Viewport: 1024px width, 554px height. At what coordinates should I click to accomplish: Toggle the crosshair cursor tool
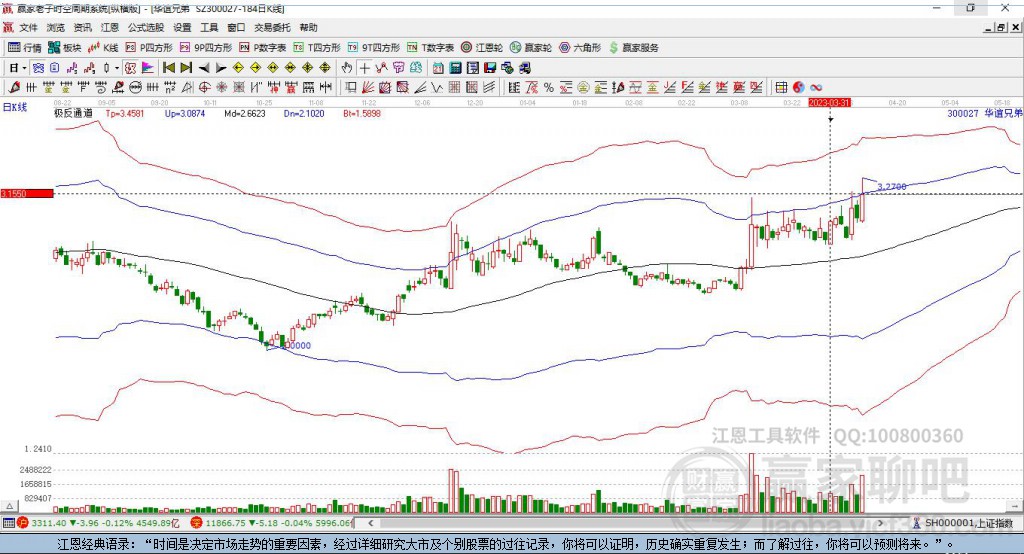pyautogui.click(x=364, y=68)
